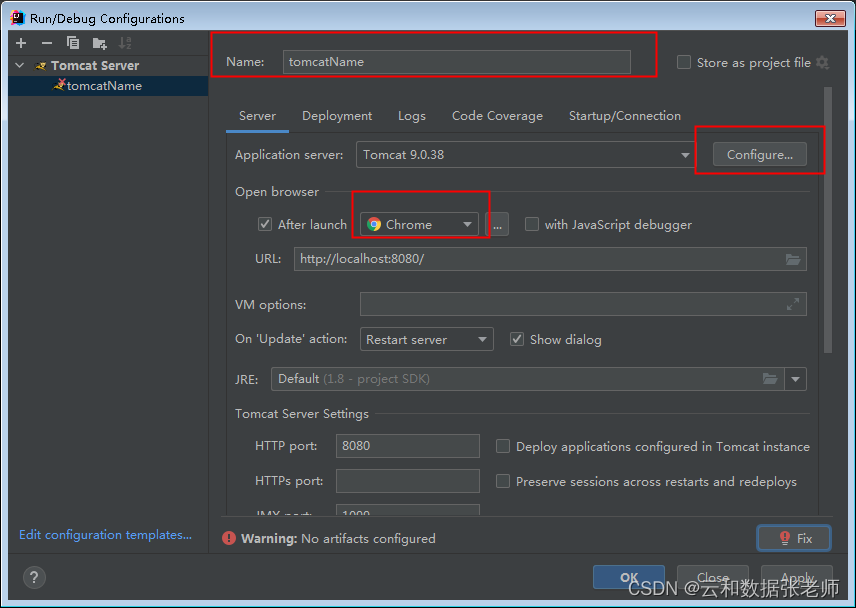Viewport: 856px width, 608px height.
Task: Toggle Store as project file checkbox
Action: [683, 62]
